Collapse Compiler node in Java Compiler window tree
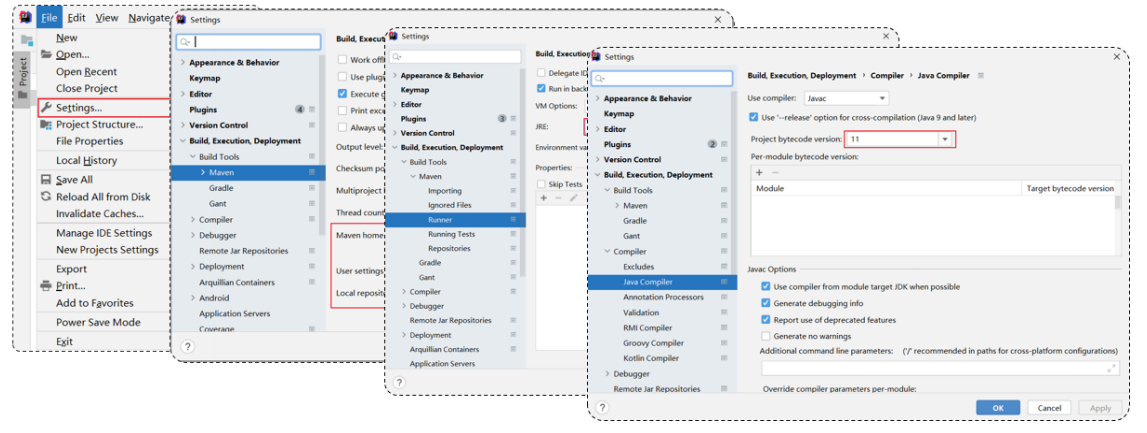The width and height of the screenshot is (1147, 433). 608,252
